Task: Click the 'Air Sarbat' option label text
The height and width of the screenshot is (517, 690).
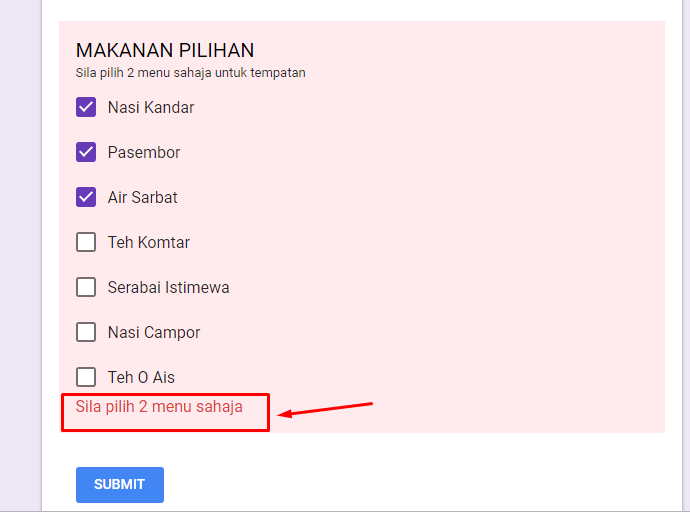Action: (143, 197)
